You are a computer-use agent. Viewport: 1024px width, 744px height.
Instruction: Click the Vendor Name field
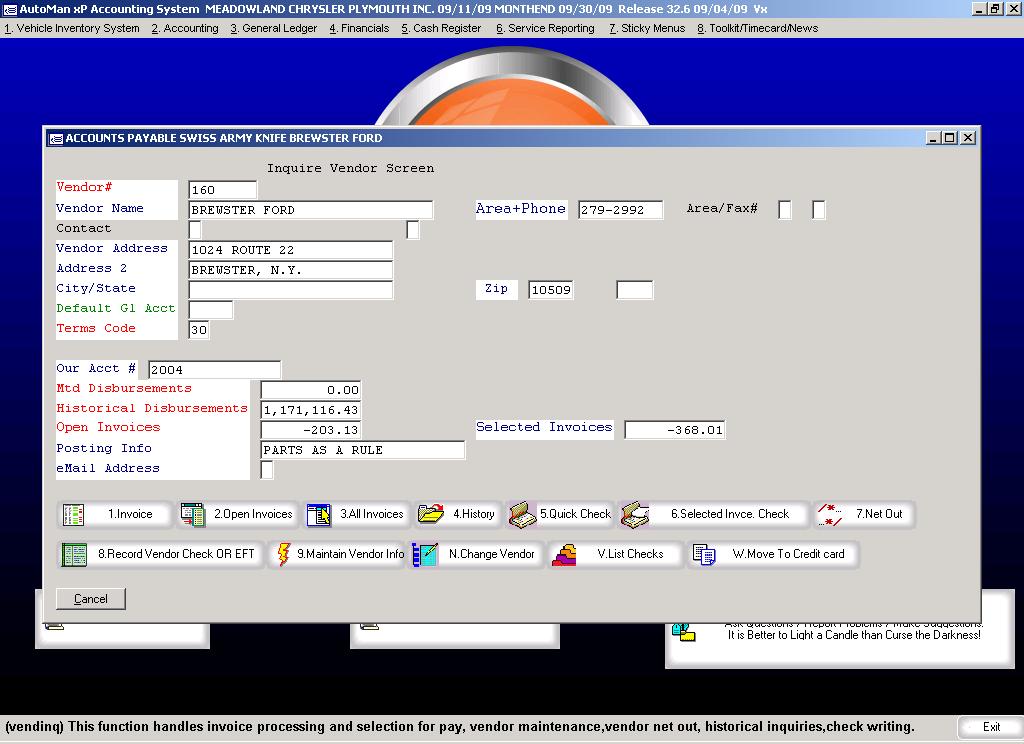(x=311, y=210)
